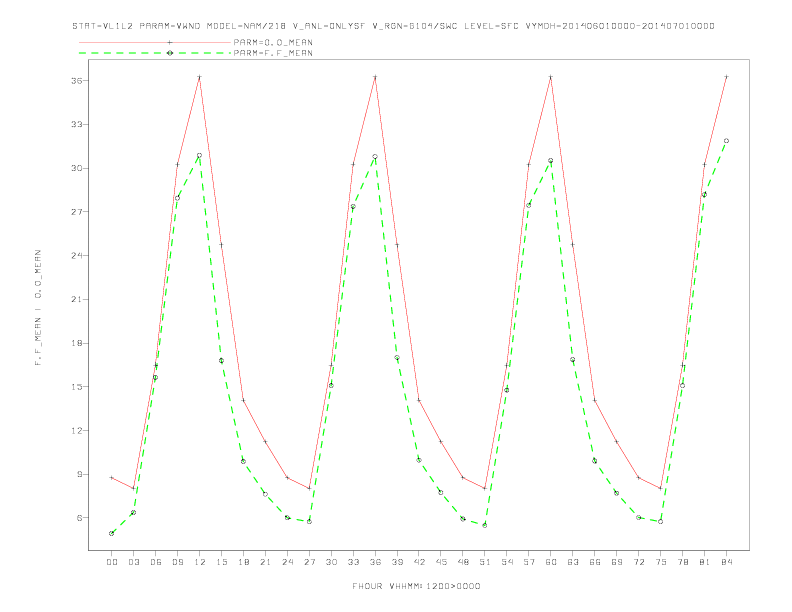The image size is (792, 612).
Task: Click x-axis forecast hour label 45
Action: click(x=441, y=562)
